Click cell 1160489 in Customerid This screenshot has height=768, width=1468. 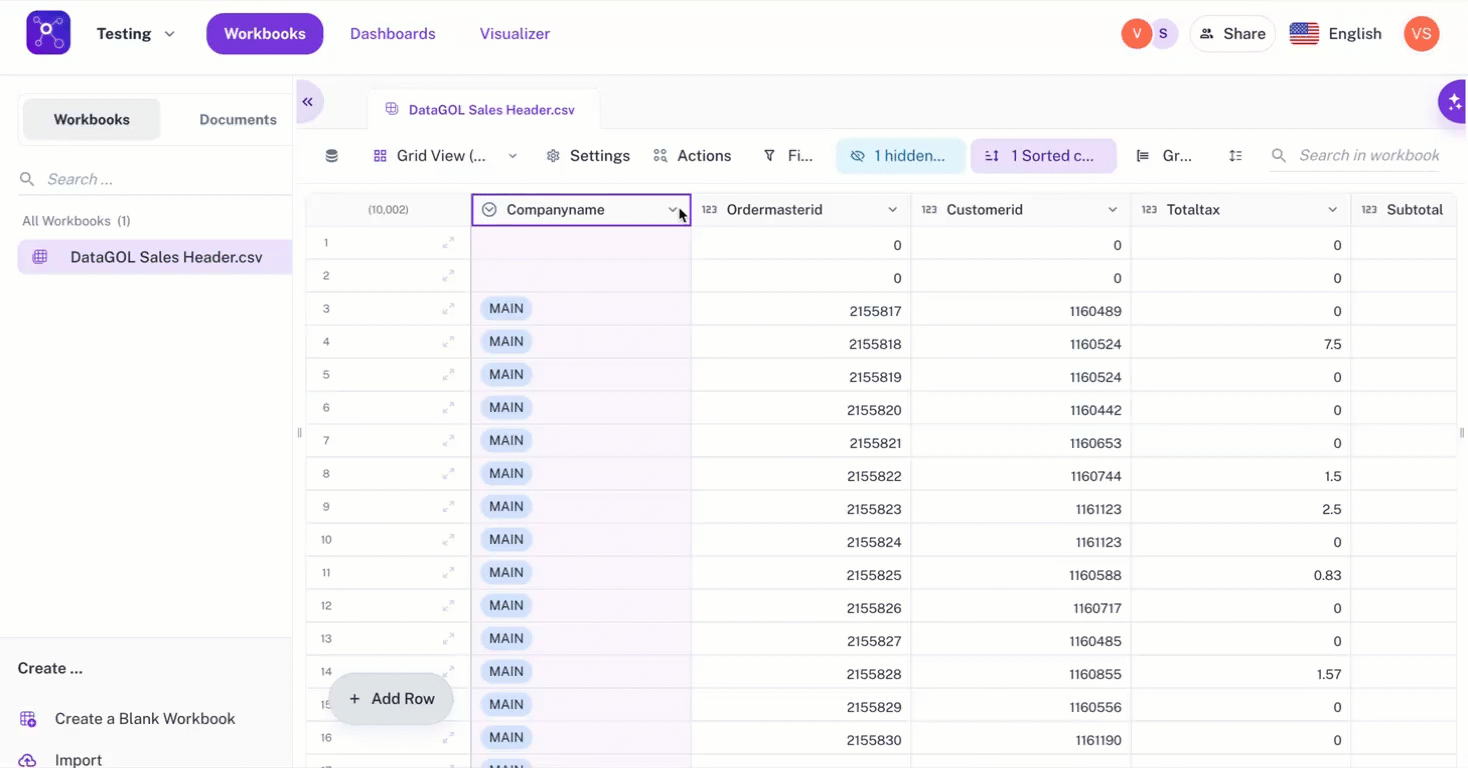tap(1021, 311)
